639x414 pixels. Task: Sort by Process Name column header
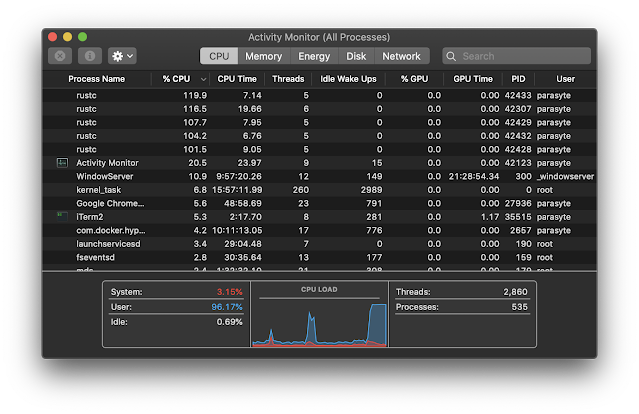(x=97, y=79)
